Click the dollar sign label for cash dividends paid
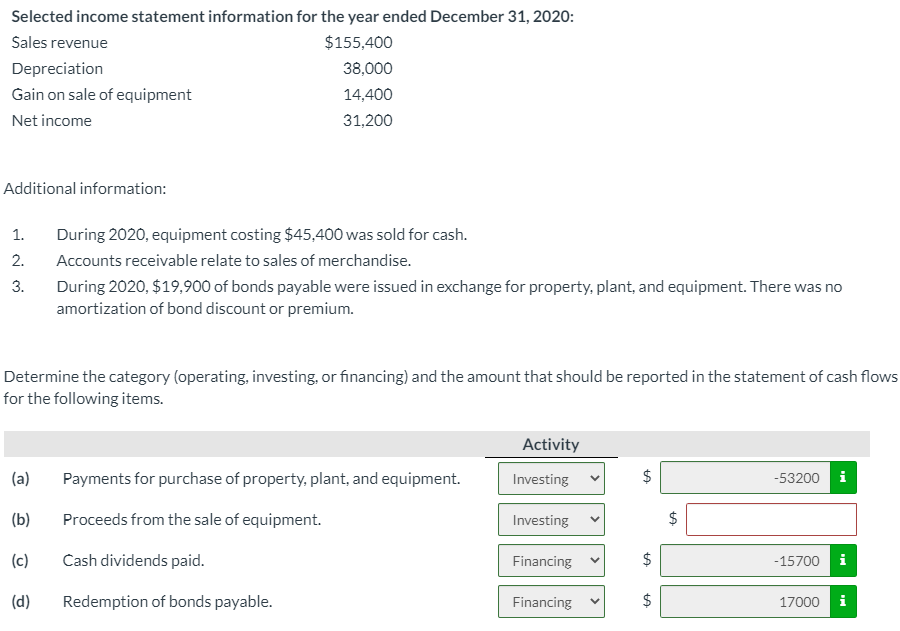Image resolution: width=900 pixels, height=631 pixels. point(645,560)
